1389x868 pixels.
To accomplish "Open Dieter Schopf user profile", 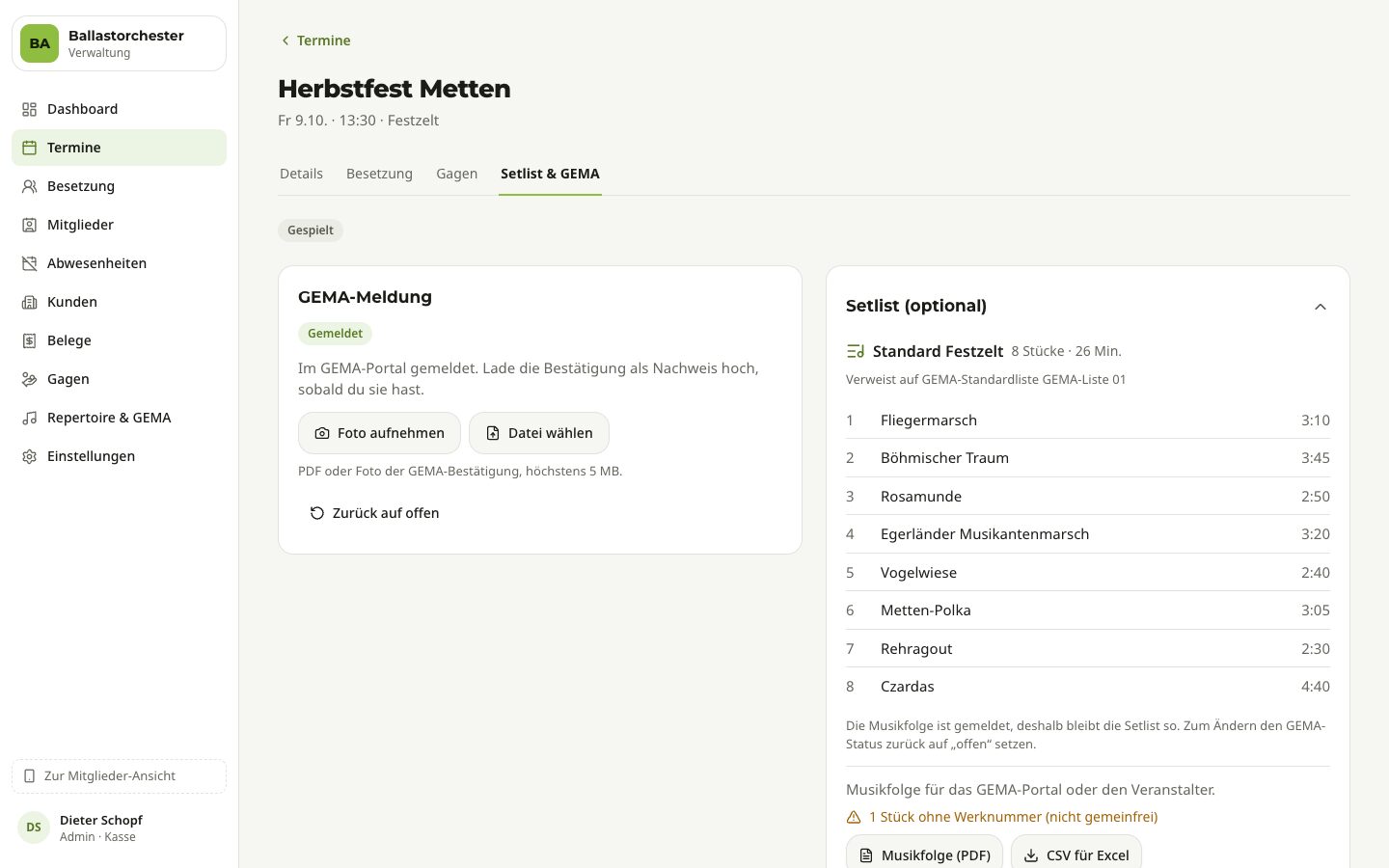I will [x=119, y=827].
